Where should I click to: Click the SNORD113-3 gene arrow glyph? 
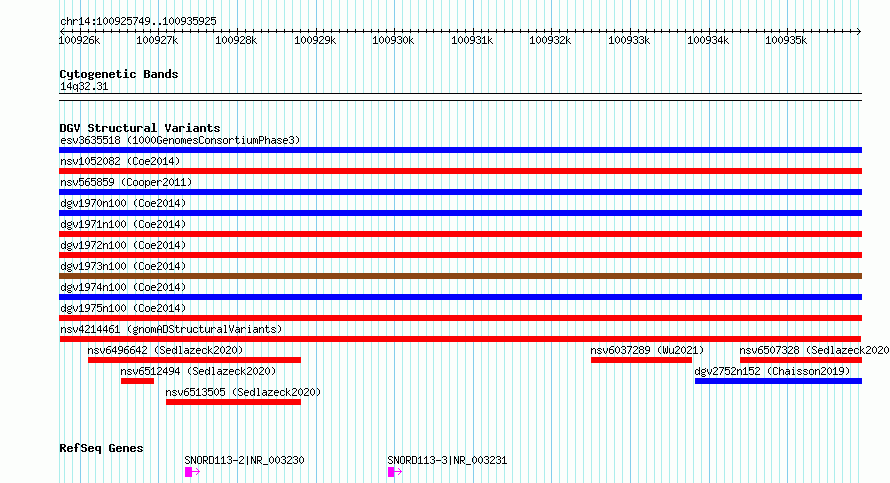point(395,472)
